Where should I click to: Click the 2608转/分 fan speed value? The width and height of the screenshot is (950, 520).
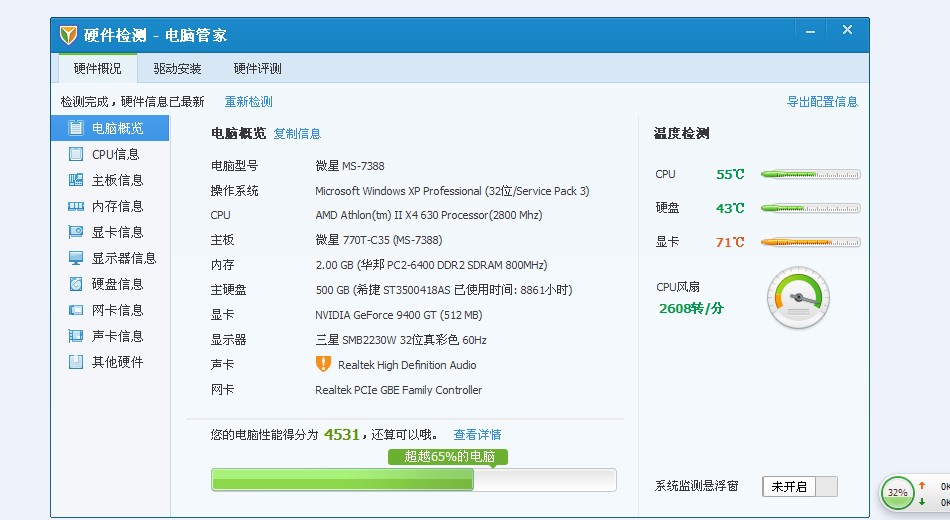691,308
